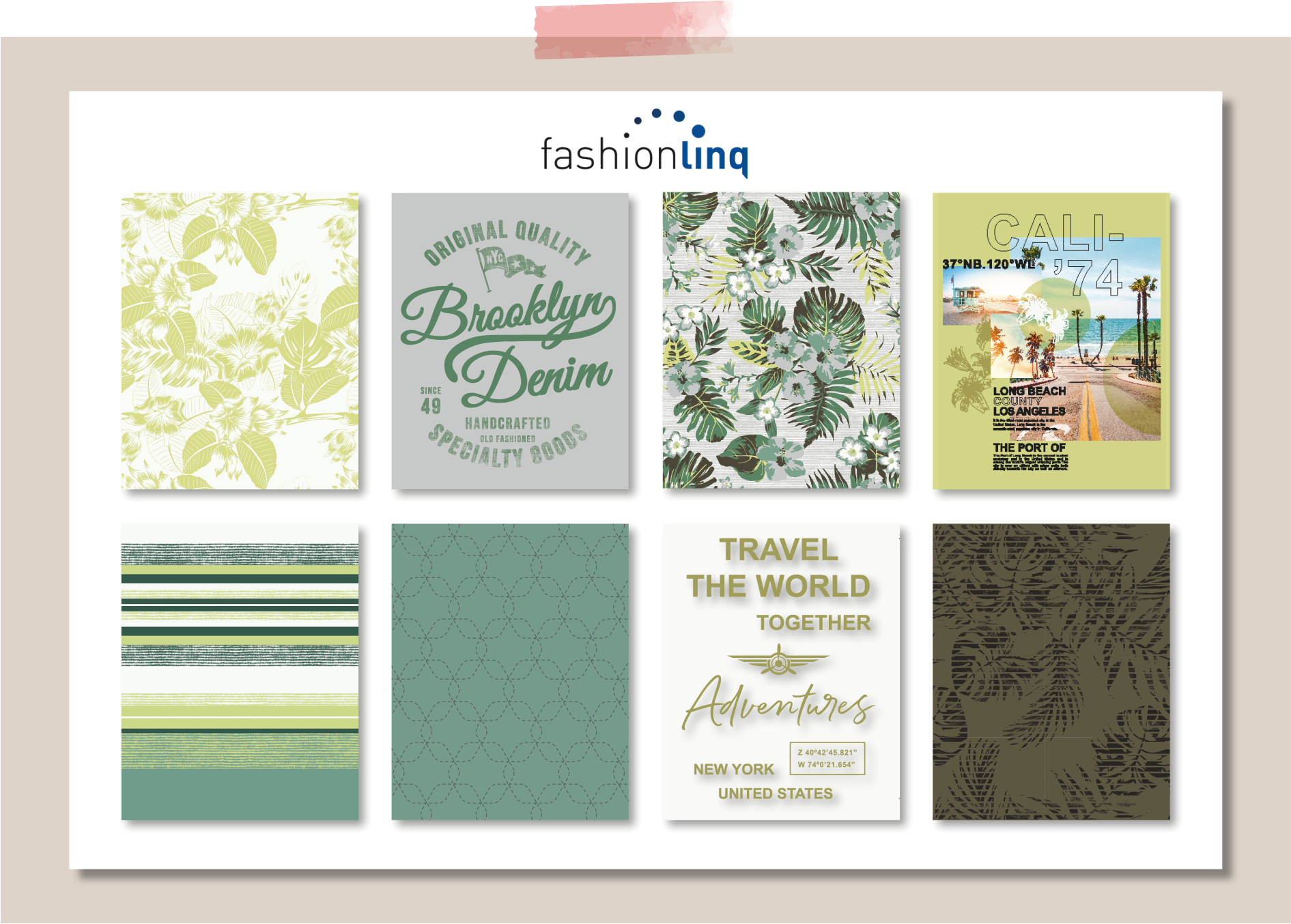Select the tropical palm and hibiscus print
Viewport: 1291px width, 924px height.
pyautogui.click(x=780, y=341)
